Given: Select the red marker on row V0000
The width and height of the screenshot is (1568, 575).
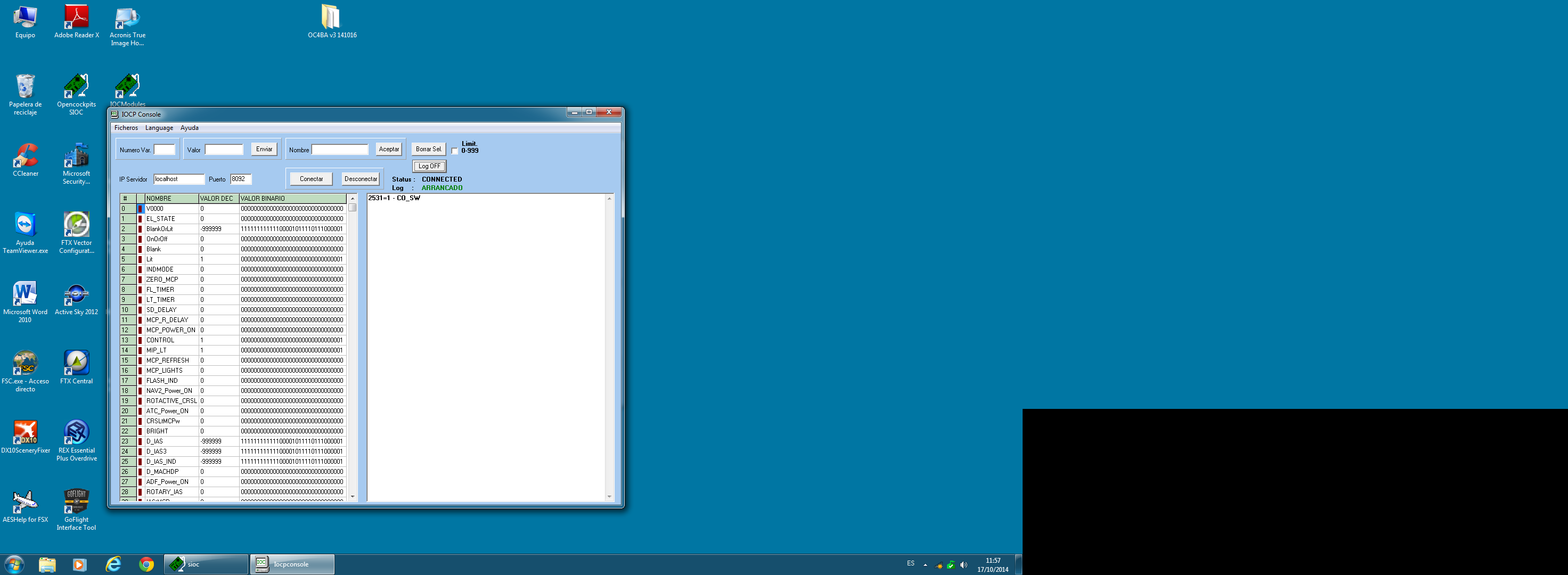Looking at the screenshot, I should point(140,209).
